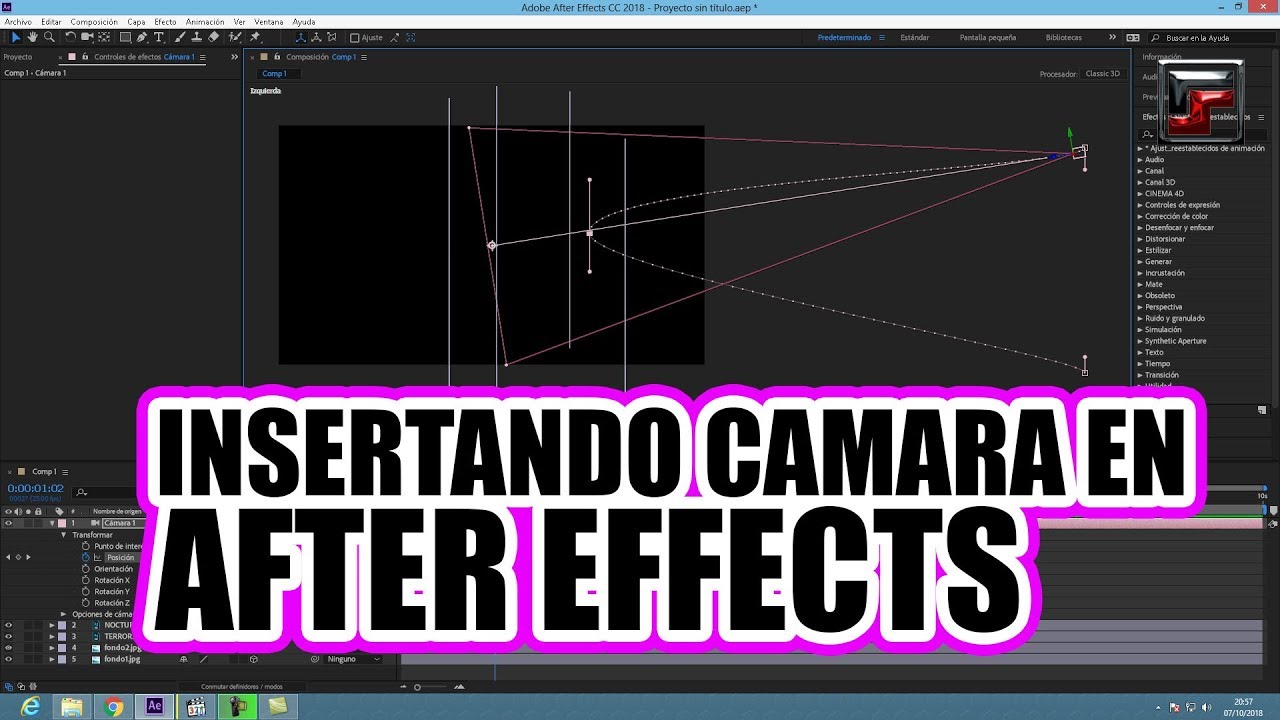1280x720 pixels.
Task: Click the current timecode 0:00:01:02
Action: coord(36,488)
